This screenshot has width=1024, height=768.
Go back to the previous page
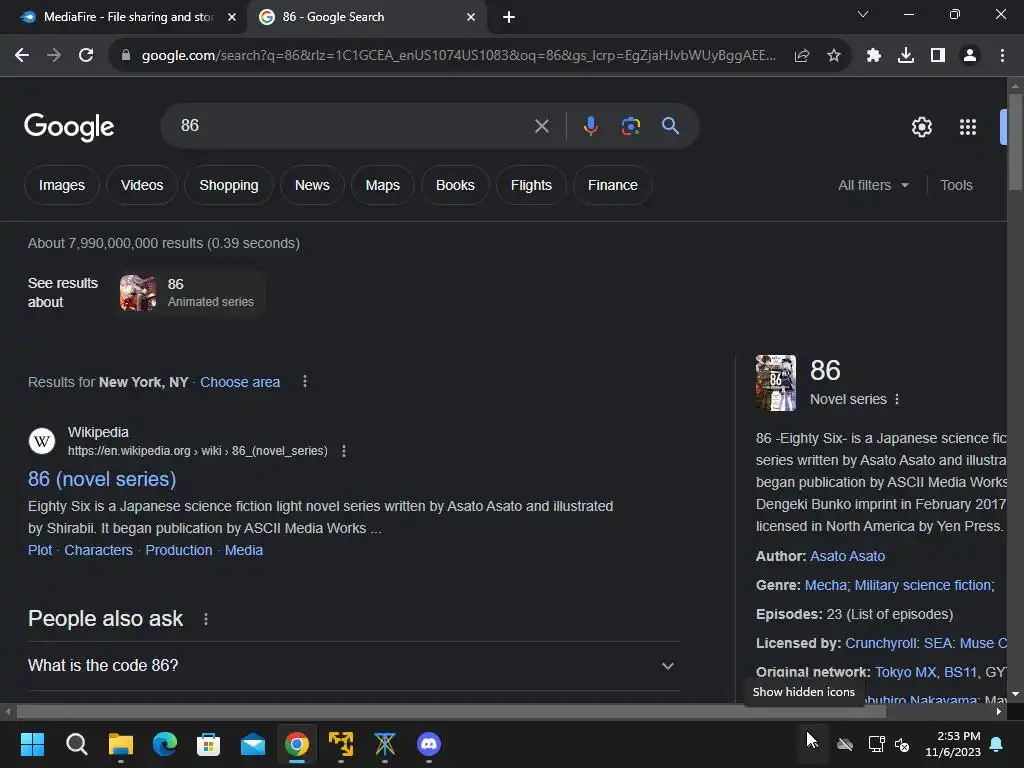(22, 56)
